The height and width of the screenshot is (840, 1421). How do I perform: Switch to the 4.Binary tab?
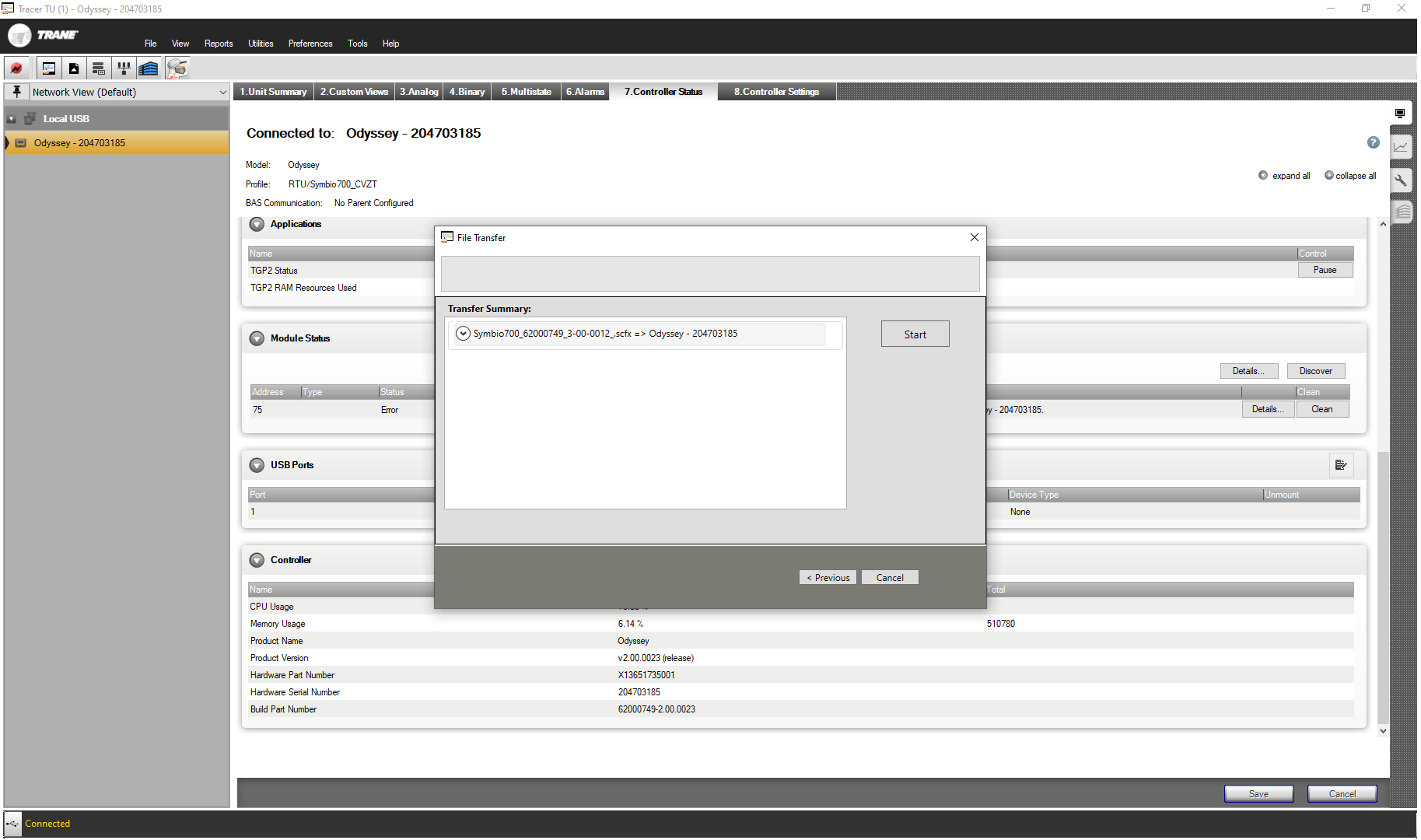point(467,92)
